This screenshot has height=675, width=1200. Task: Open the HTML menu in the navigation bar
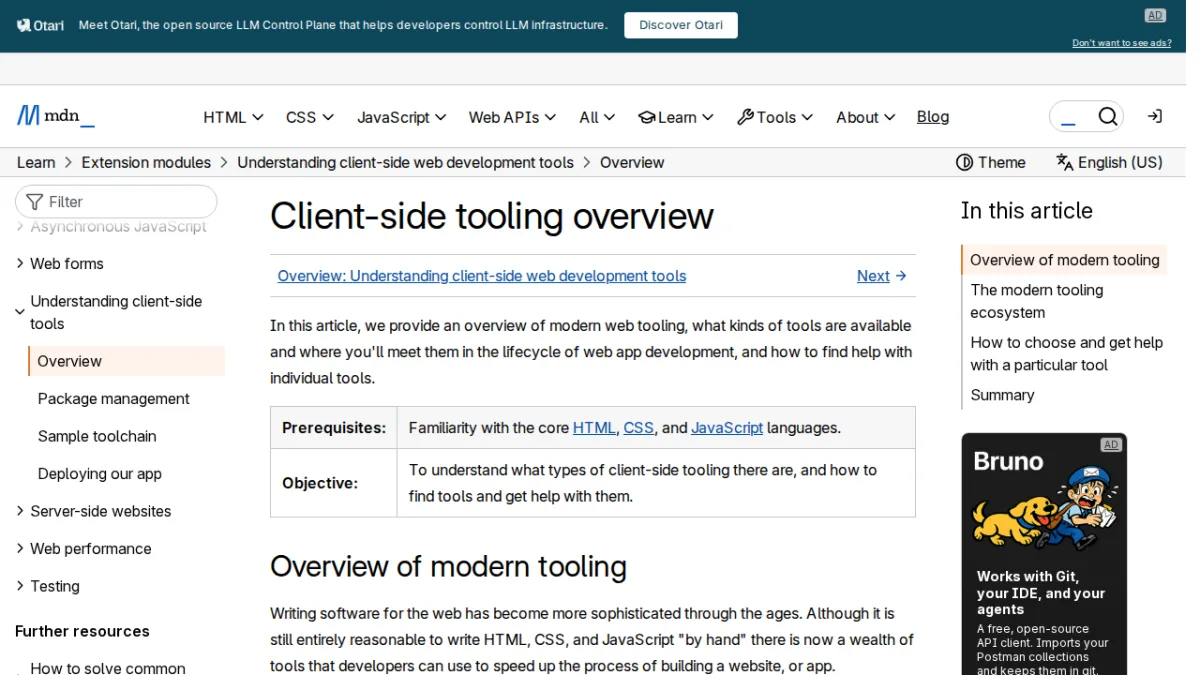(233, 117)
